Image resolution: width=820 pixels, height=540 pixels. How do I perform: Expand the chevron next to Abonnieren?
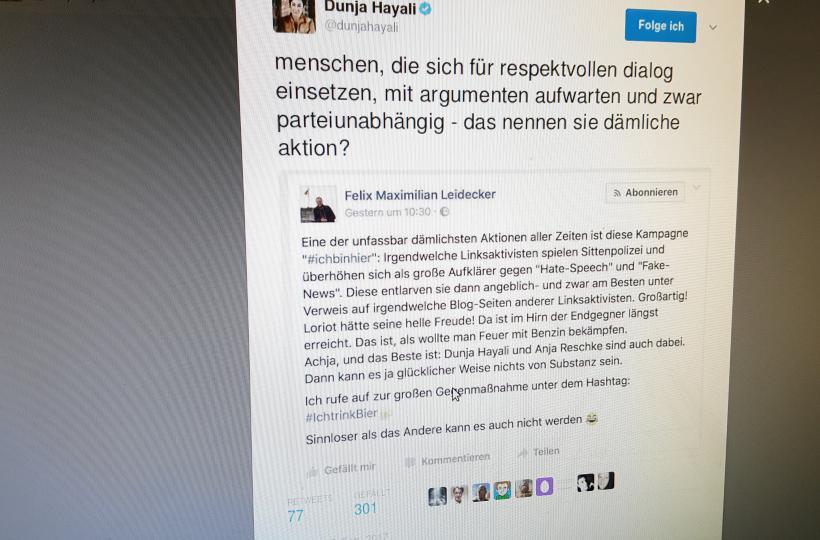(x=697, y=187)
